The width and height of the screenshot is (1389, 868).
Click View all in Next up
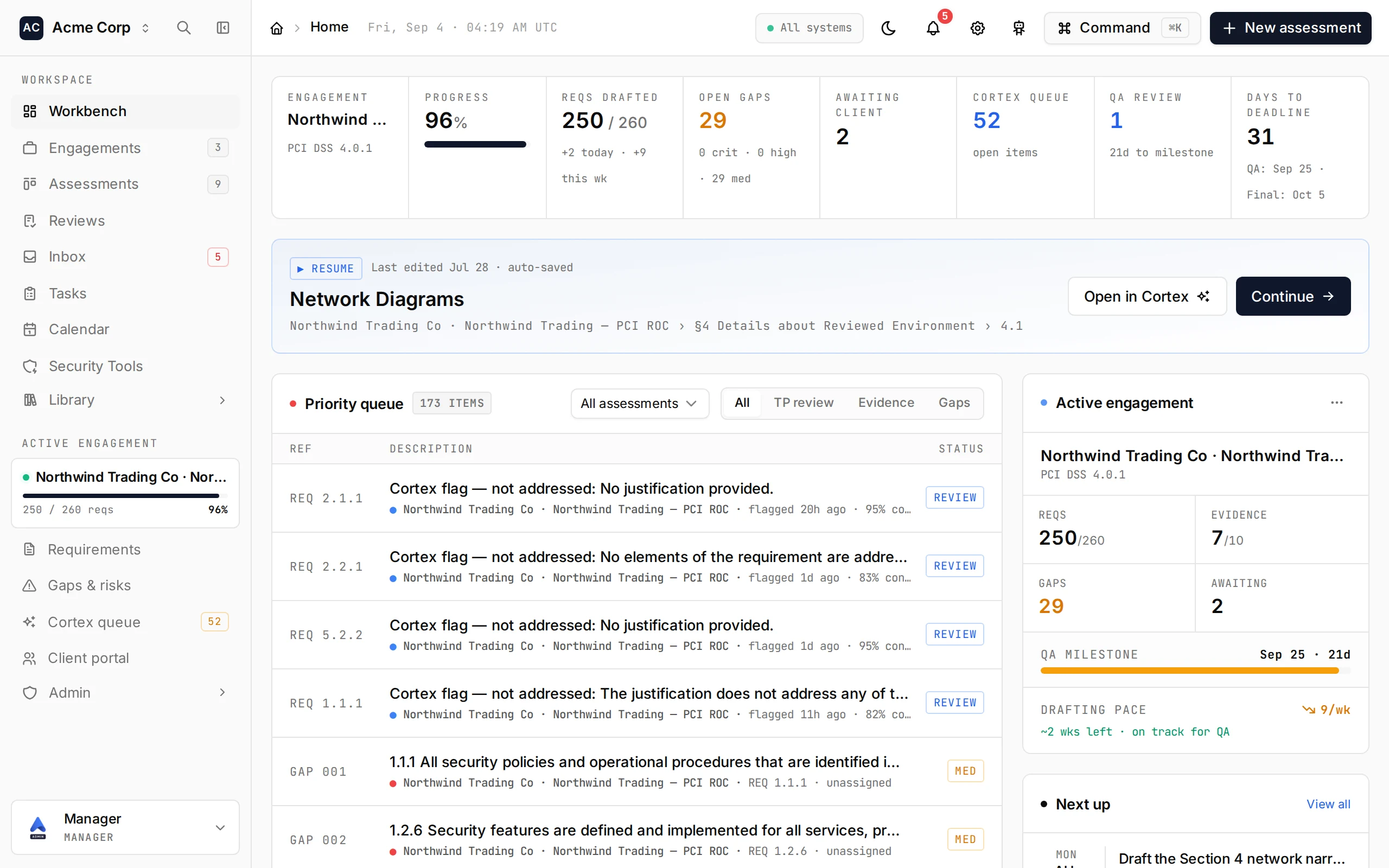click(x=1328, y=805)
